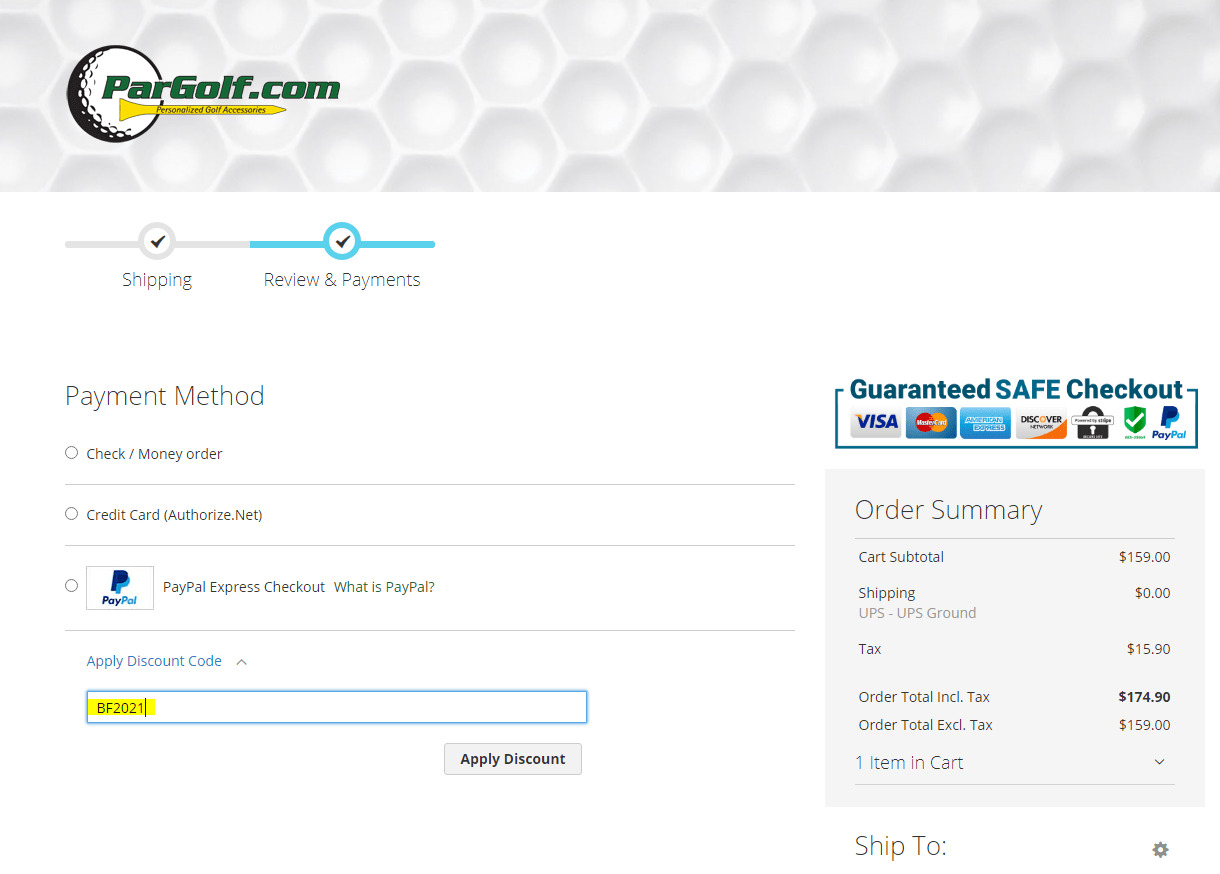Expand the 1 Item in Cart summary
The image size is (1220, 874).
click(x=909, y=762)
